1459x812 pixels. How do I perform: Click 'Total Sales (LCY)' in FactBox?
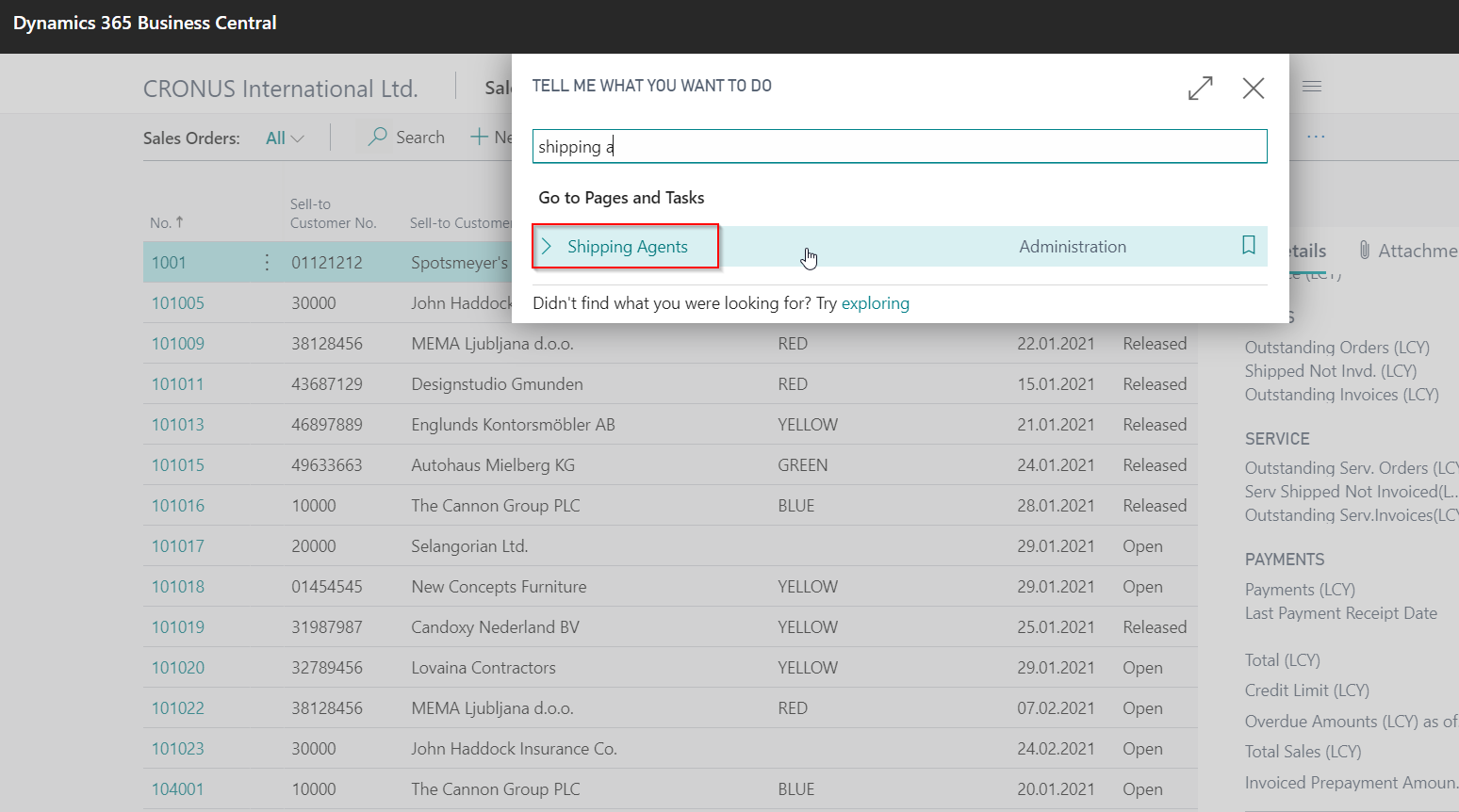1303,752
